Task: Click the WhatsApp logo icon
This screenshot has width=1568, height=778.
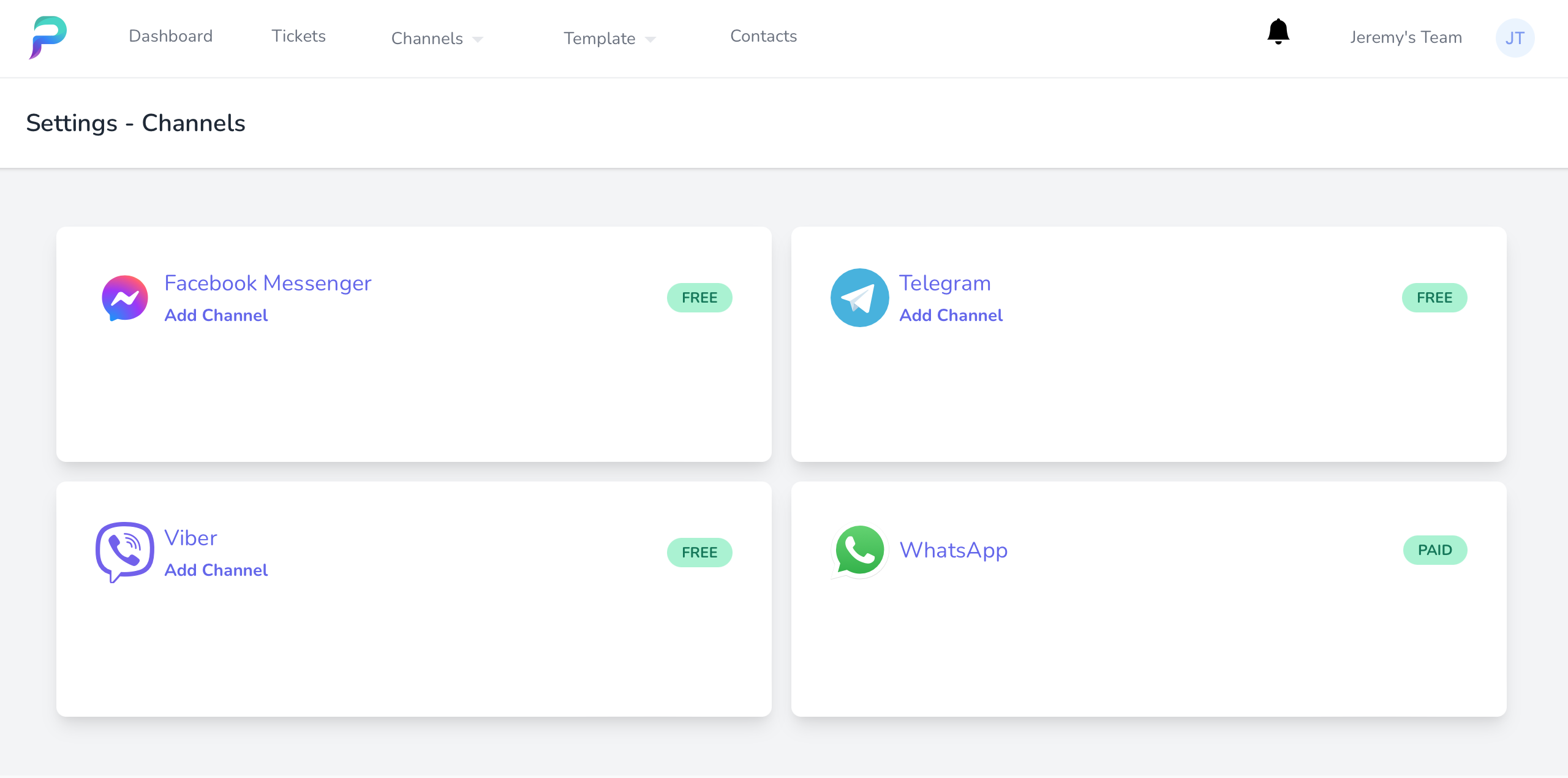Action: [x=859, y=551]
